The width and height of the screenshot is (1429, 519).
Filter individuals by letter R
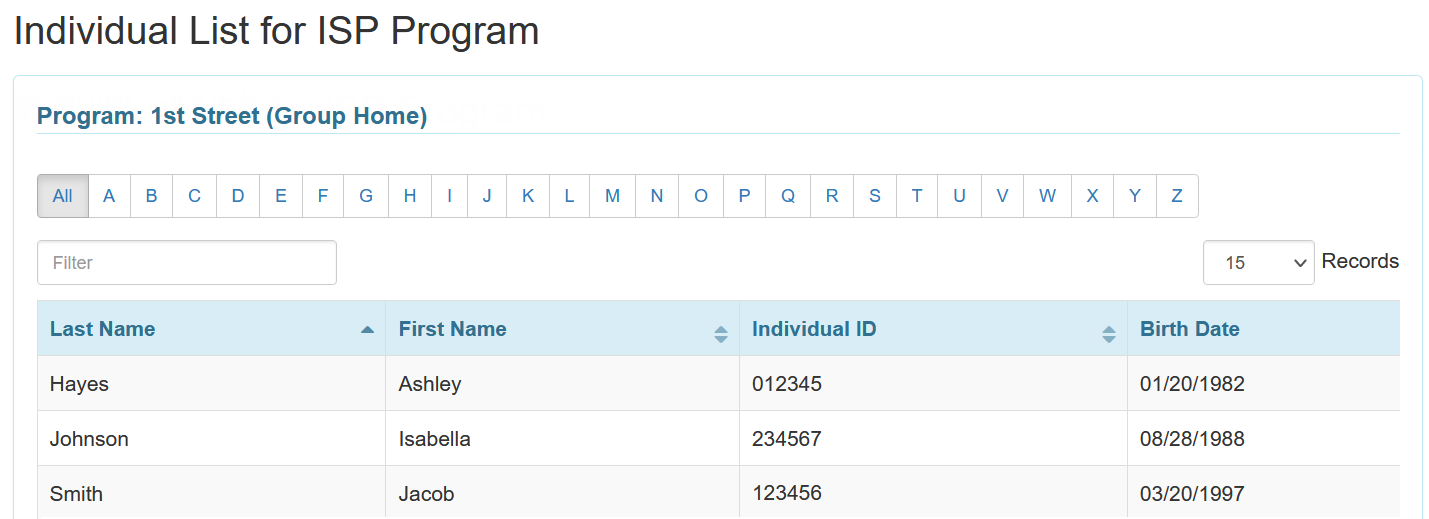point(832,196)
